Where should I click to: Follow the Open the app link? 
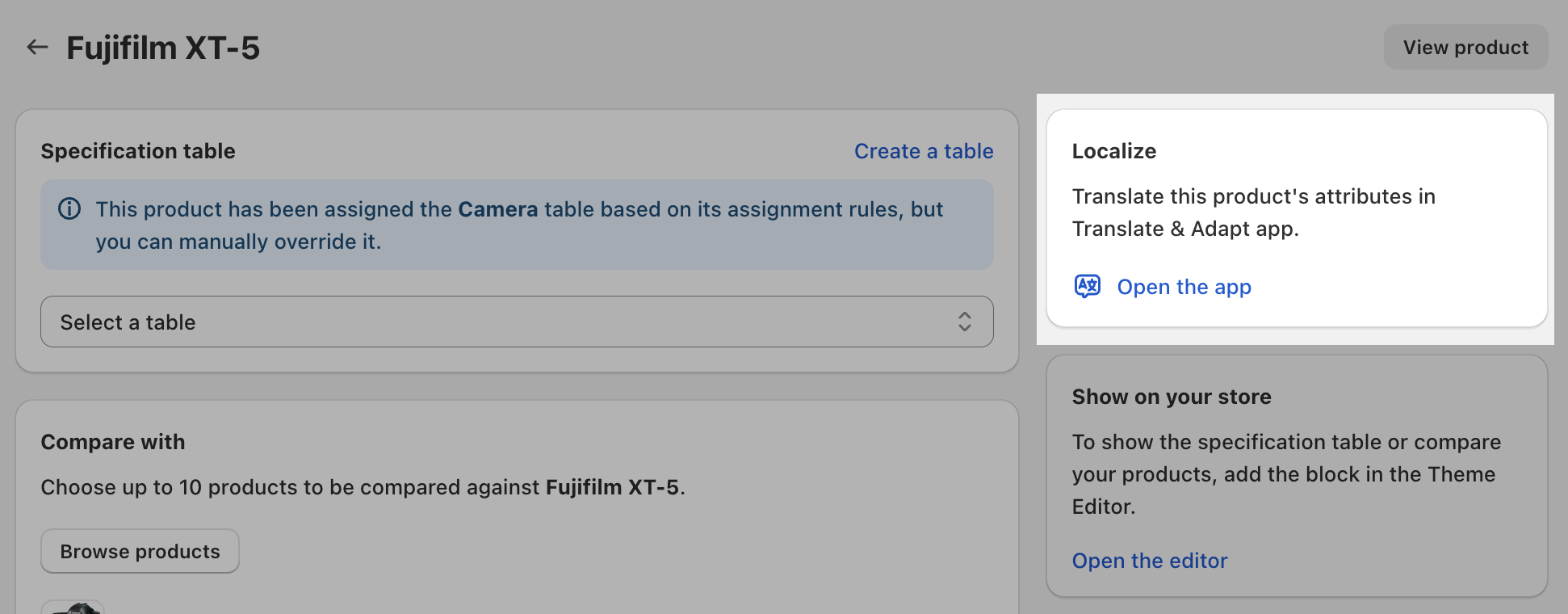[1184, 287]
